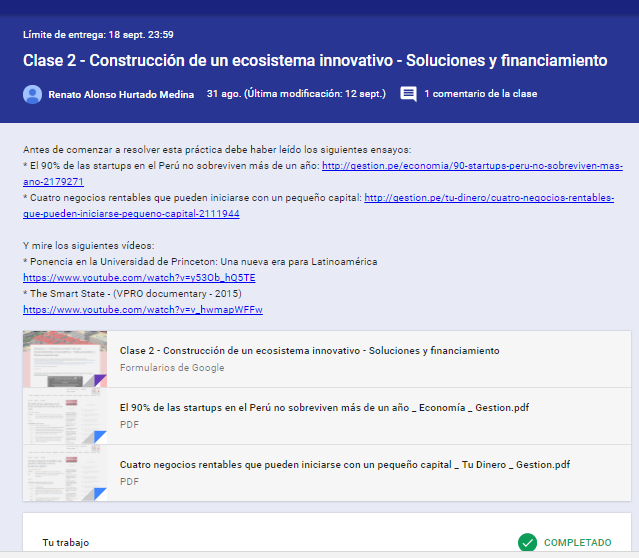Click author name Renato Alonso Hurtado Medina
The height and width of the screenshot is (558, 639).
tap(121, 94)
